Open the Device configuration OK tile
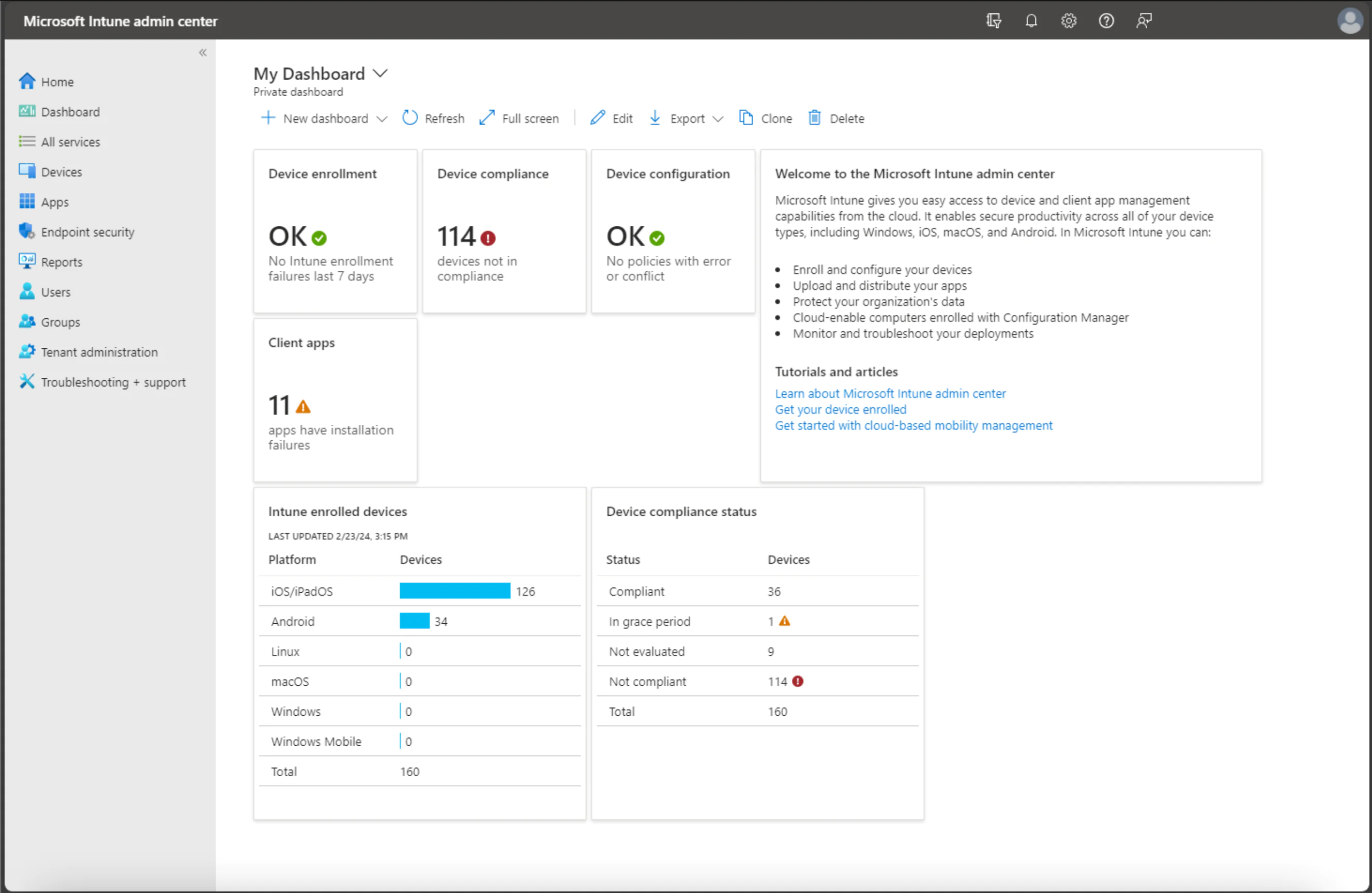The height and width of the screenshot is (893, 1372). pyautogui.click(x=673, y=231)
